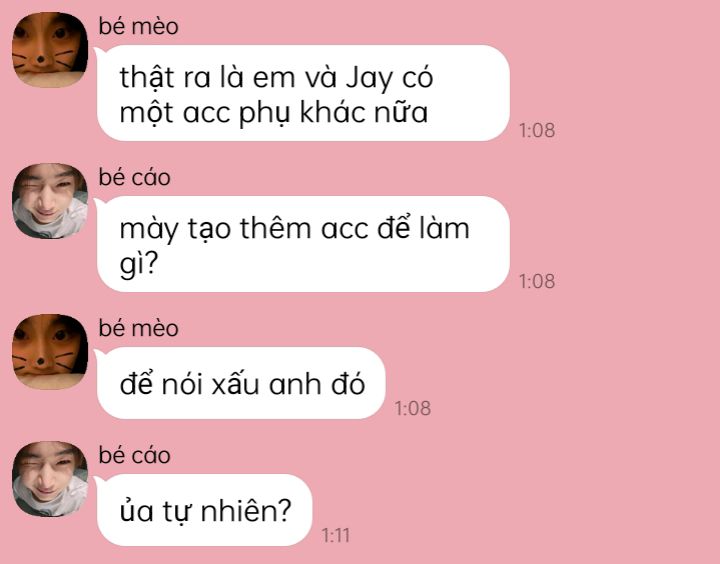Click the word 'Jay' in the first message
This screenshot has width=720, height=564.
point(370,78)
